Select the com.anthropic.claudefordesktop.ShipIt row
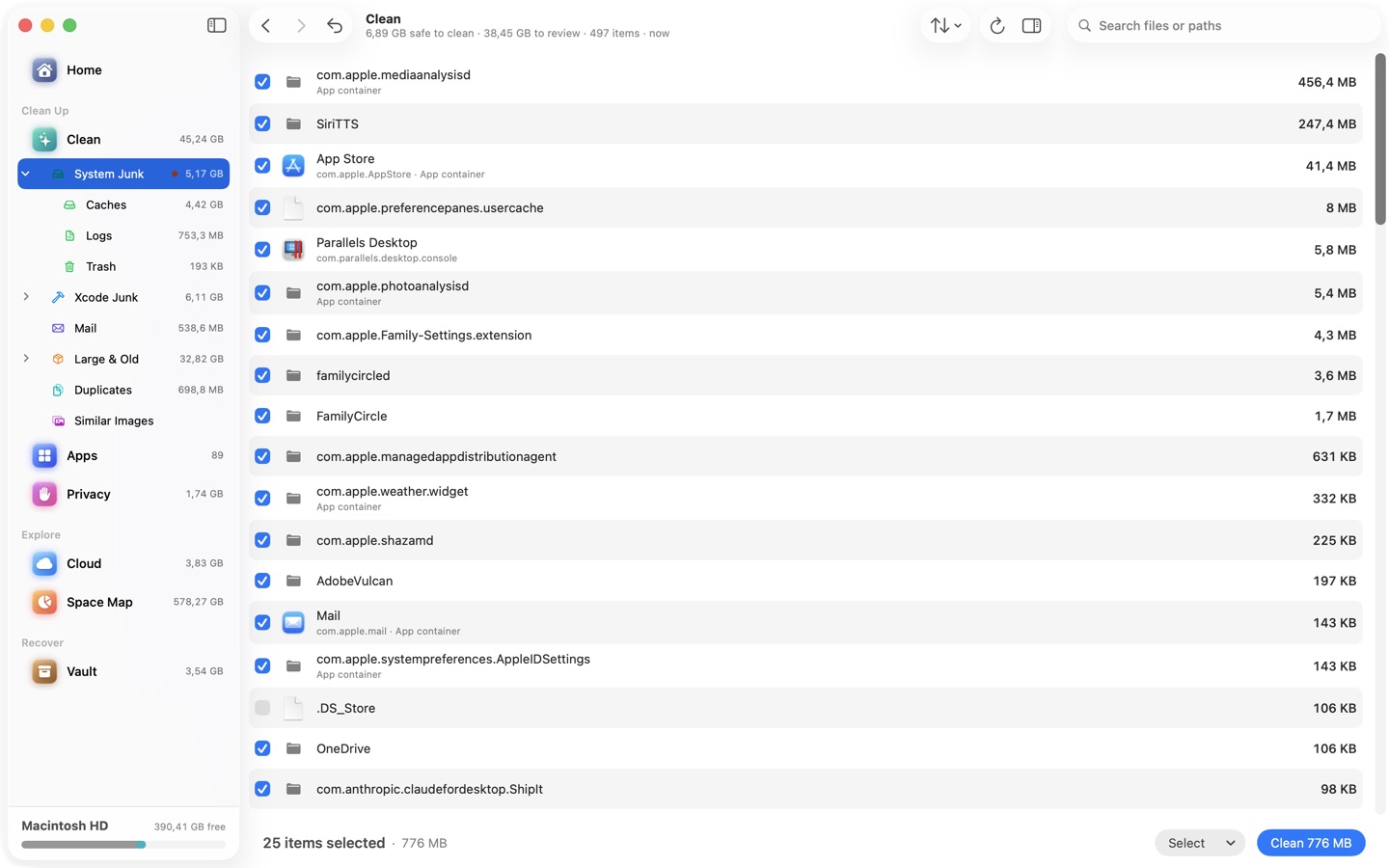This screenshot has height=868, width=1389. coord(805,789)
